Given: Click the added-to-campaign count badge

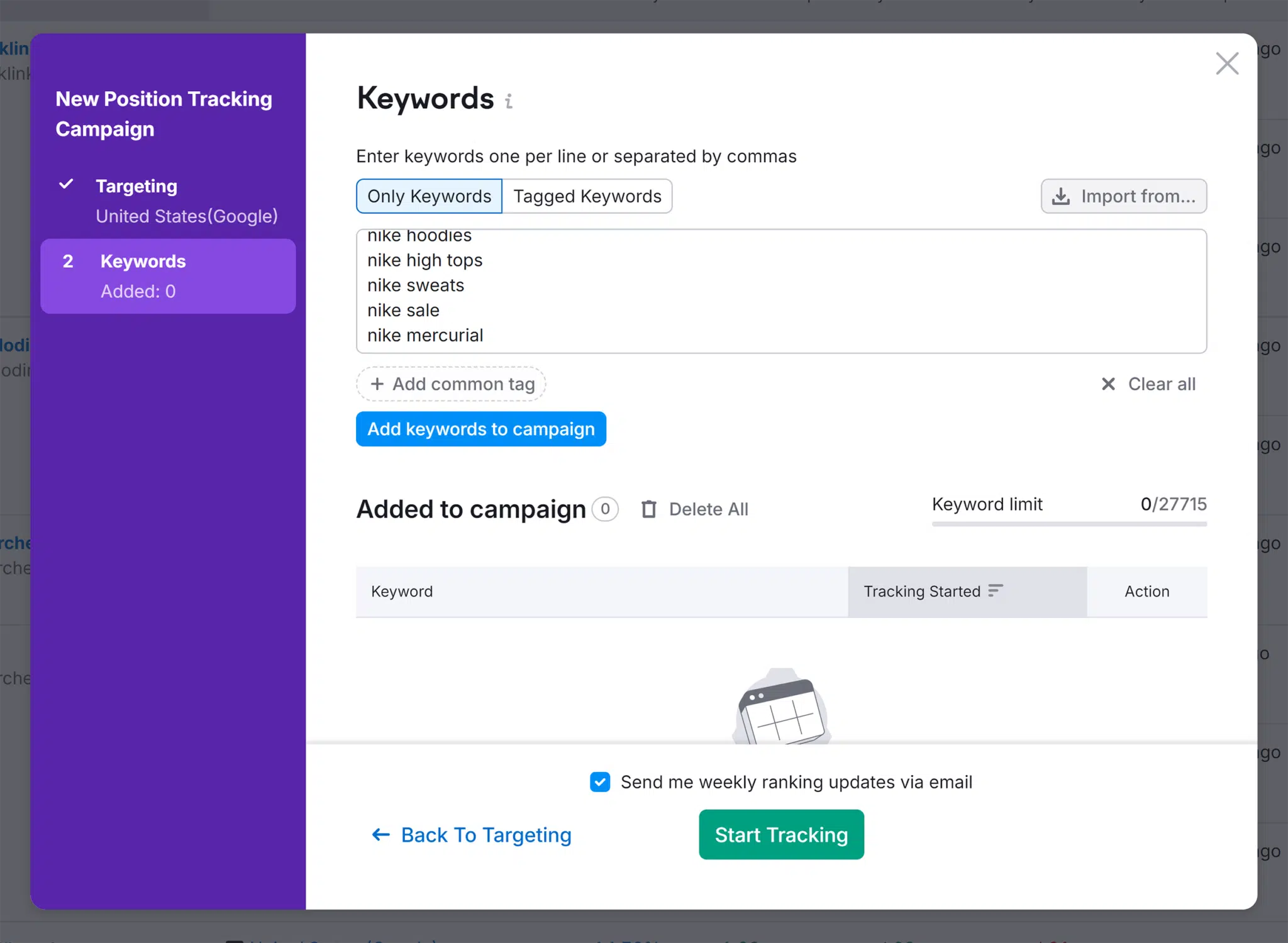Looking at the screenshot, I should [605, 509].
